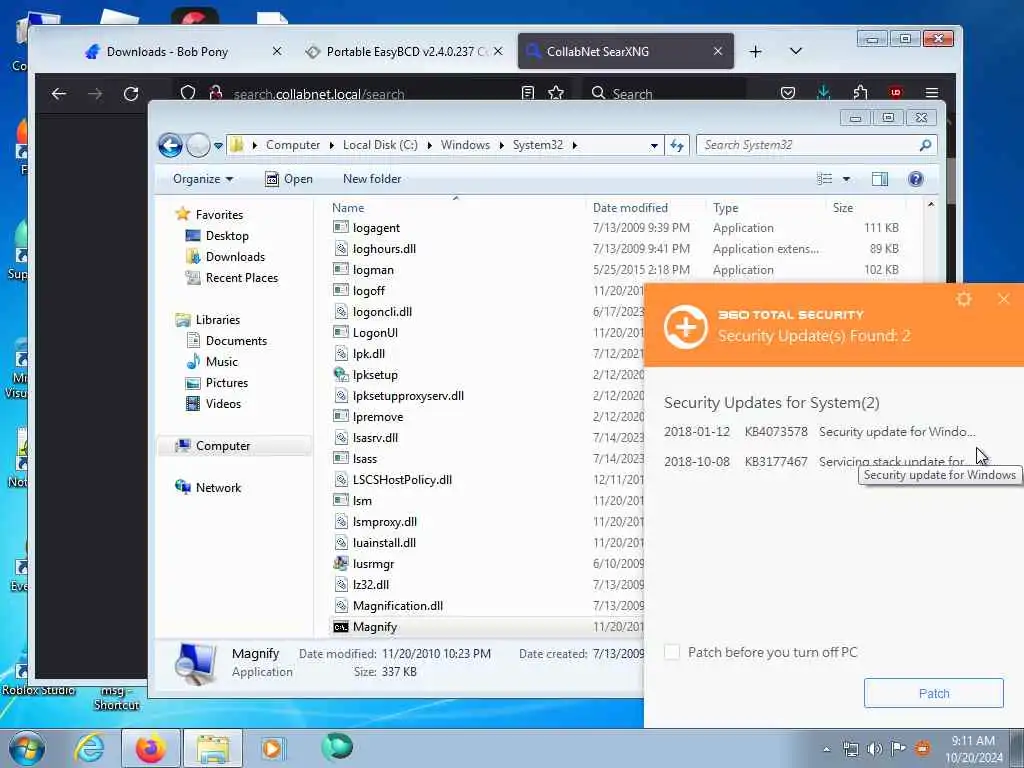Expand breadcrumb arrow after Computer

[x=332, y=145]
